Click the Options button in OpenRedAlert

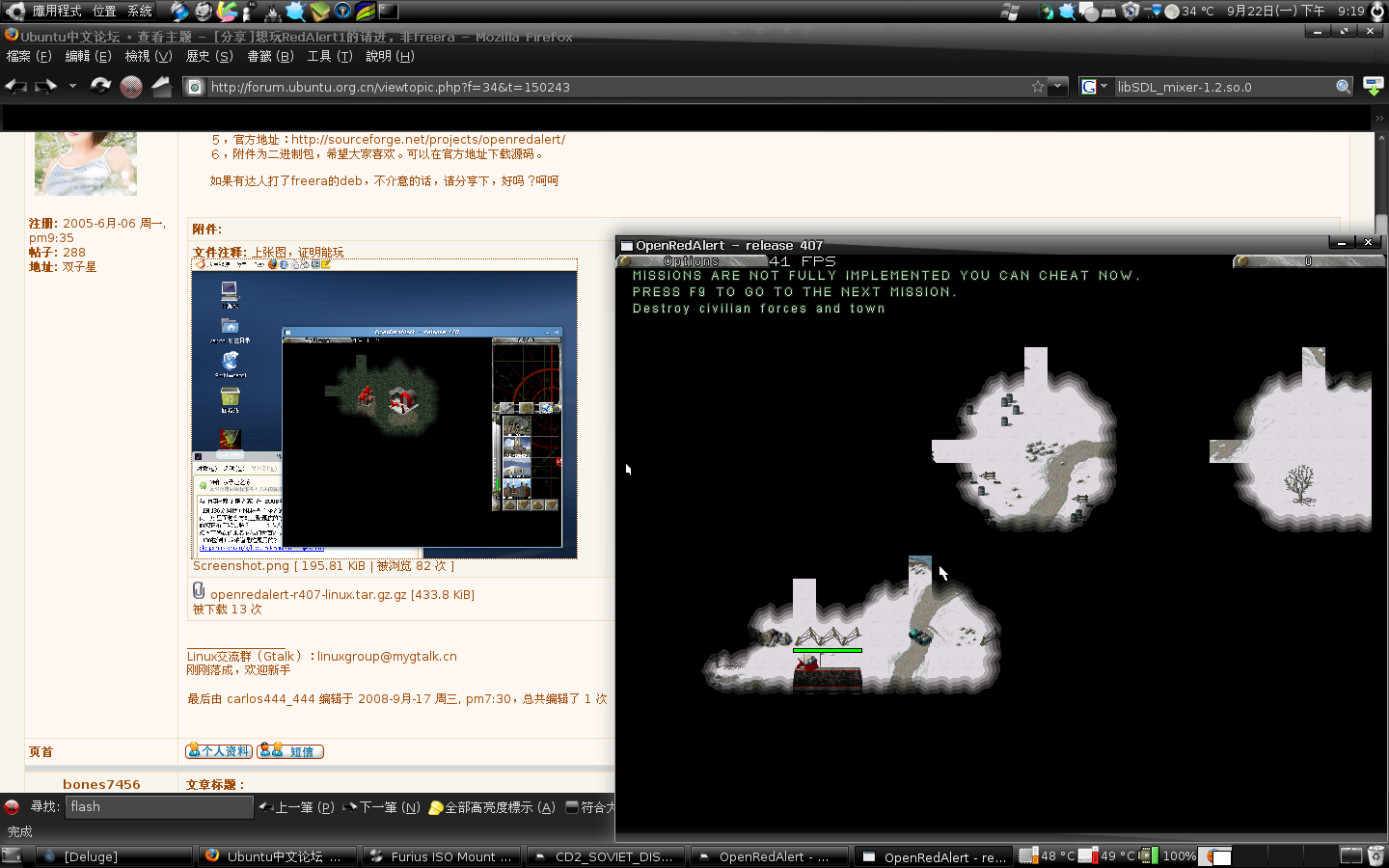pos(691,261)
